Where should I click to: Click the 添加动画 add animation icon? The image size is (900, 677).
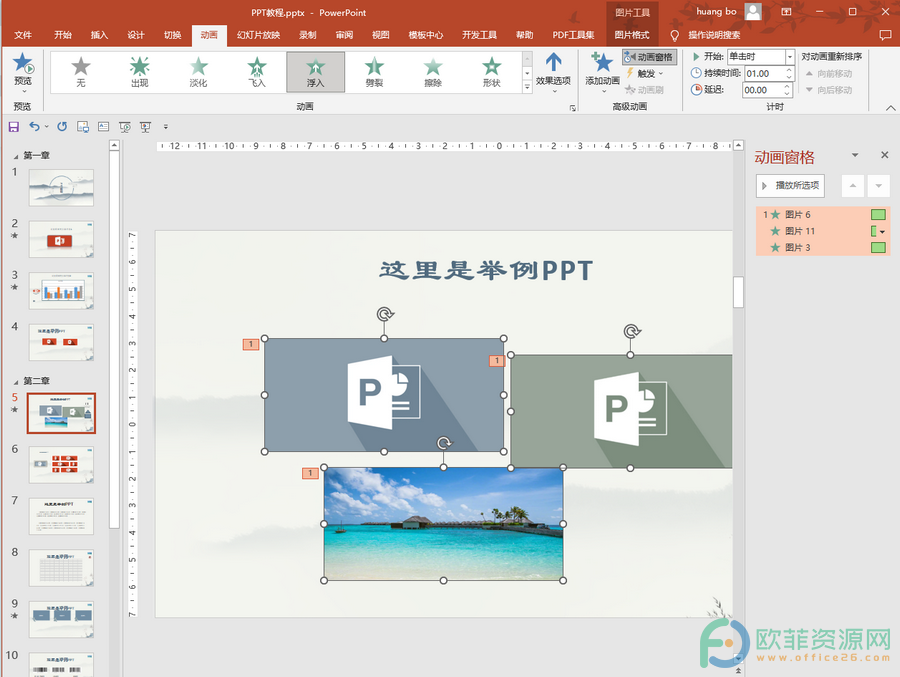click(x=602, y=63)
